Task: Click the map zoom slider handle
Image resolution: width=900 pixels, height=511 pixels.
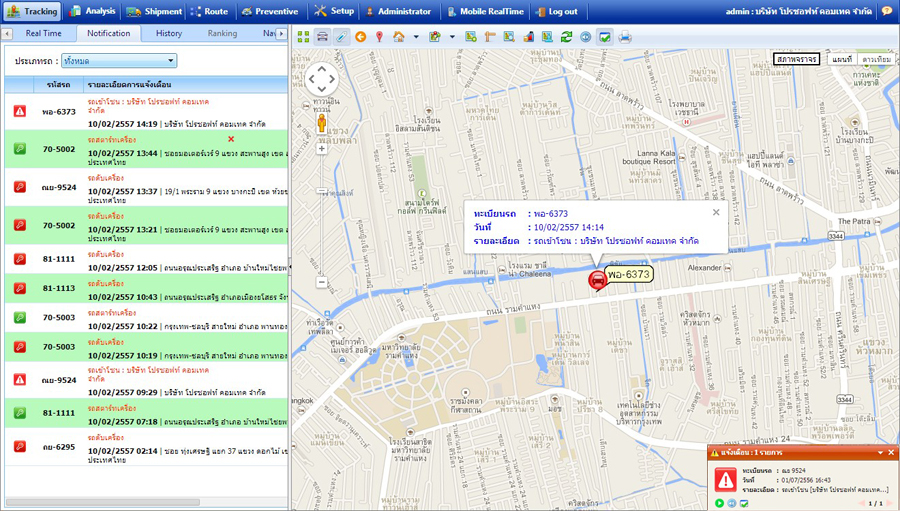Action: click(322, 191)
